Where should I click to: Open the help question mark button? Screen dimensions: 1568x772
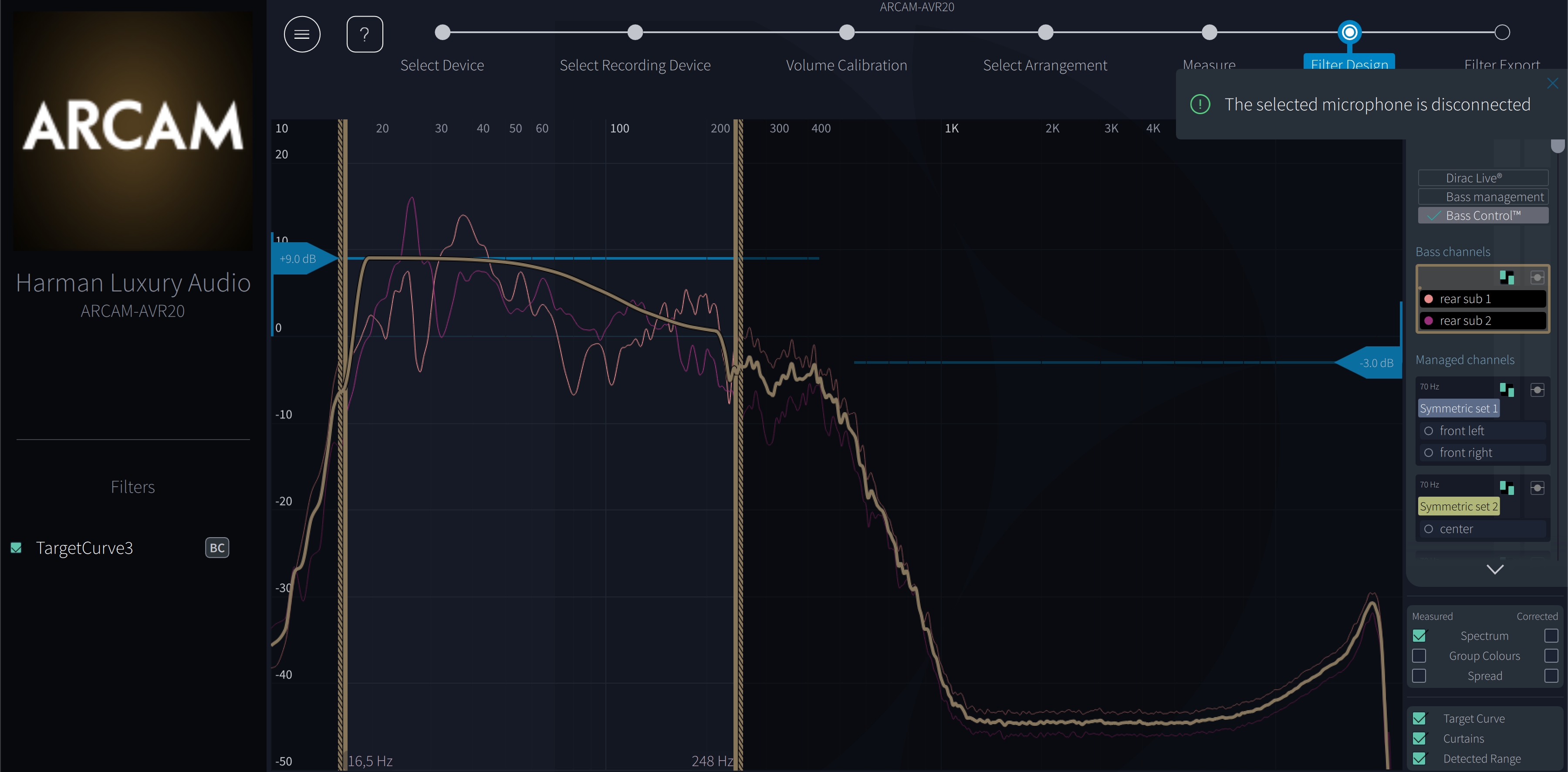point(365,34)
